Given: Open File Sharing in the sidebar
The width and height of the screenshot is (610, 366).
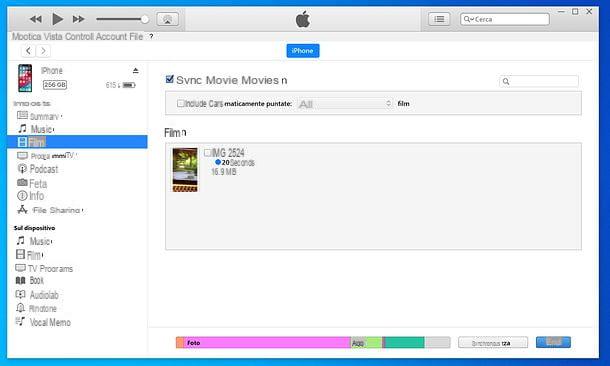Looking at the screenshot, I should pyautogui.click(x=50, y=210).
